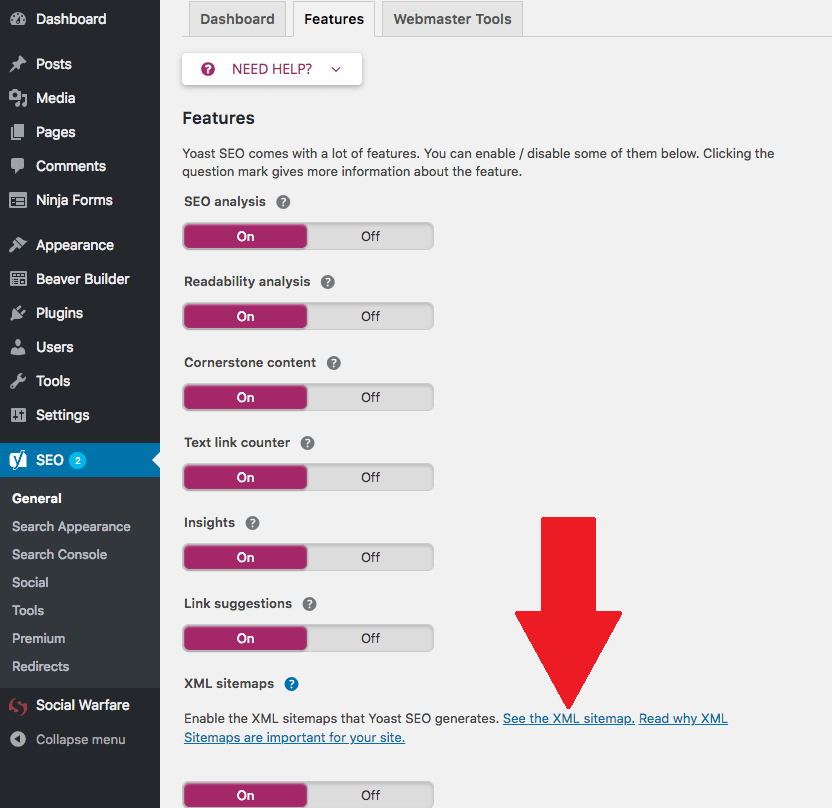The height and width of the screenshot is (808, 832).
Task: Turn off SEO analysis toggle
Action: 370,236
